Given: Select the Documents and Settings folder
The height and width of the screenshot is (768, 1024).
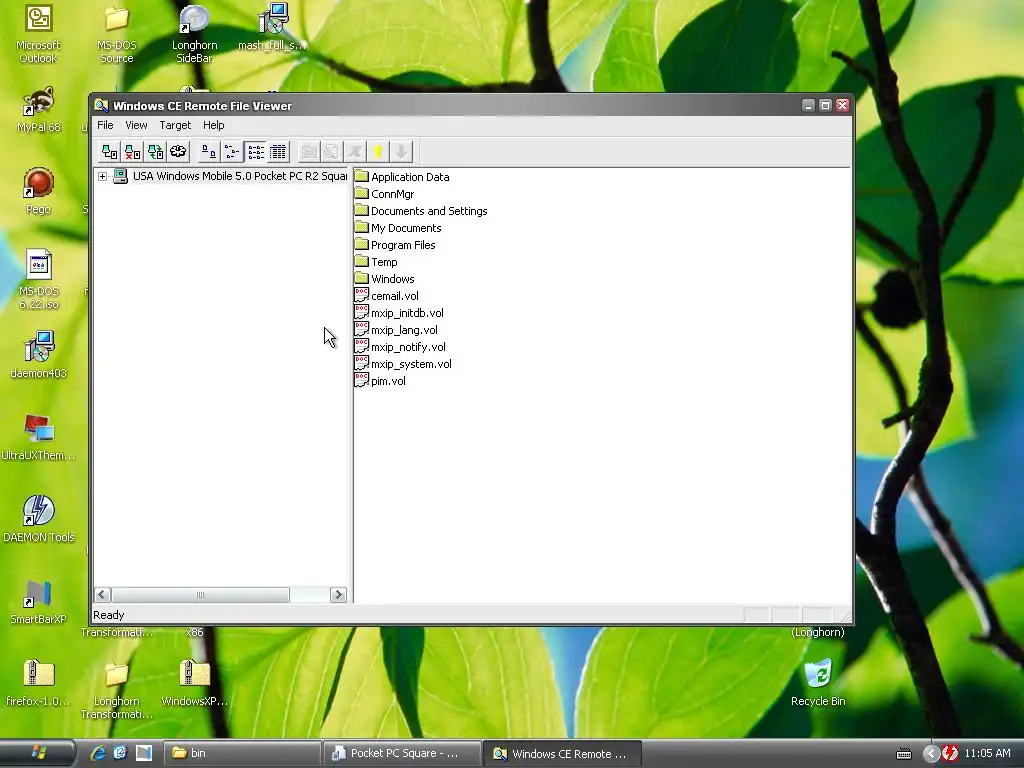Looking at the screenshot, I should [421, 210].
